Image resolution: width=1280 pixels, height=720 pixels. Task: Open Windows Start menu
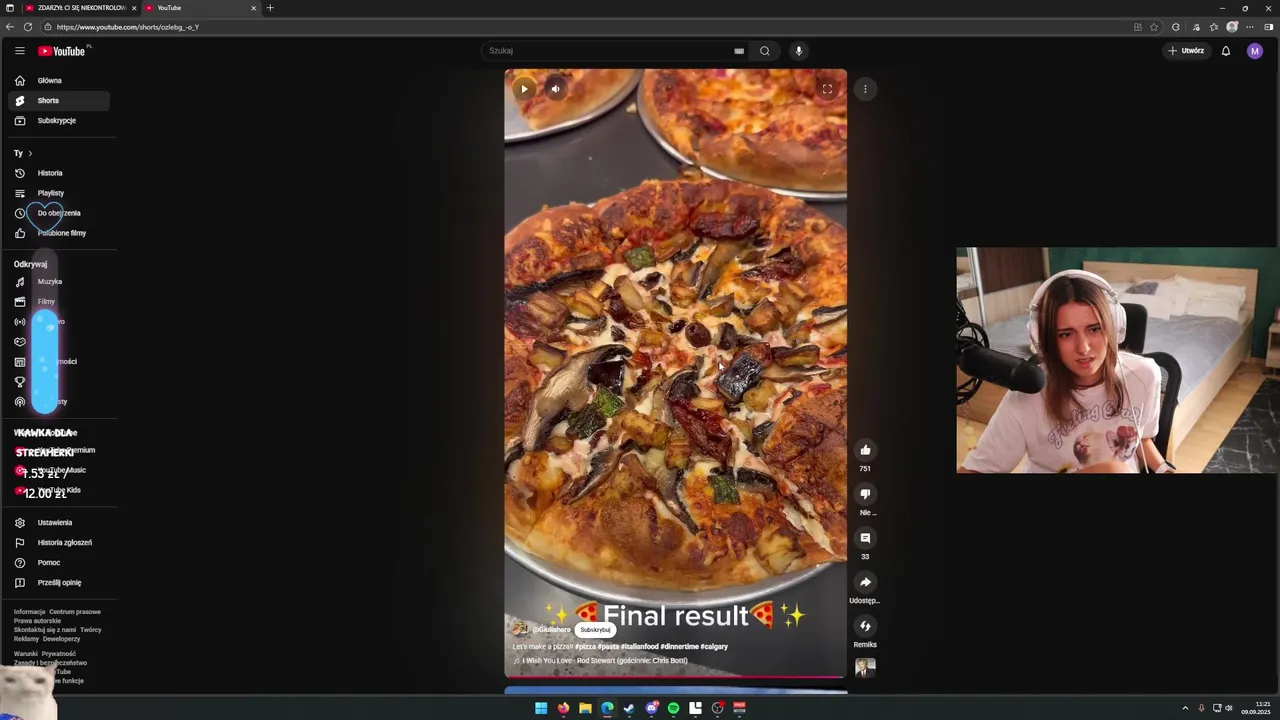coord(541,708)
